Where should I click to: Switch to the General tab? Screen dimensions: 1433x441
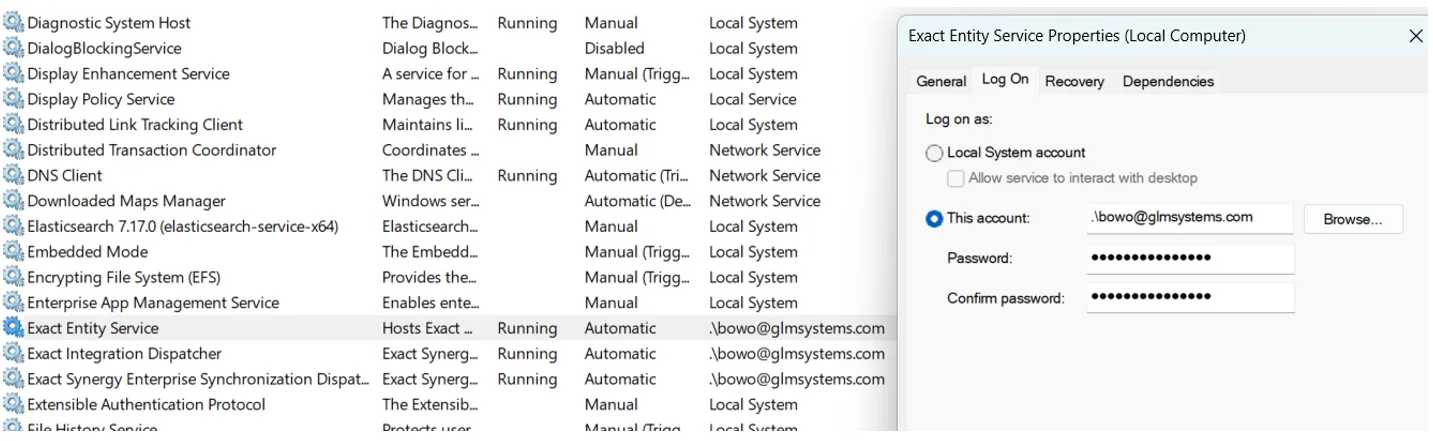pyautogui.click(x=941, y=82)
